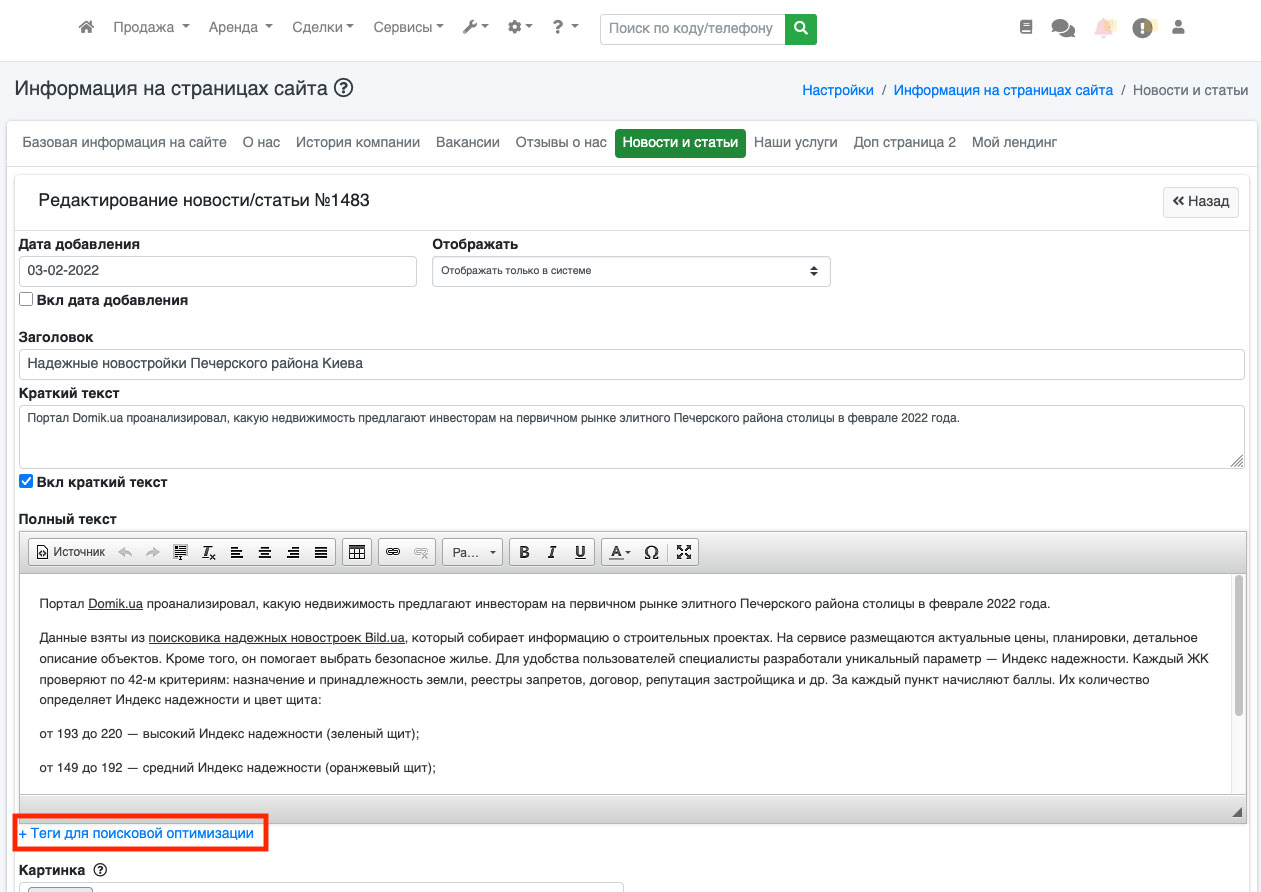Screen dimensions: 1261x892
Task: Enable the 'Вкл дата добавления' checkbox
Action: click(x=27, y=300)
